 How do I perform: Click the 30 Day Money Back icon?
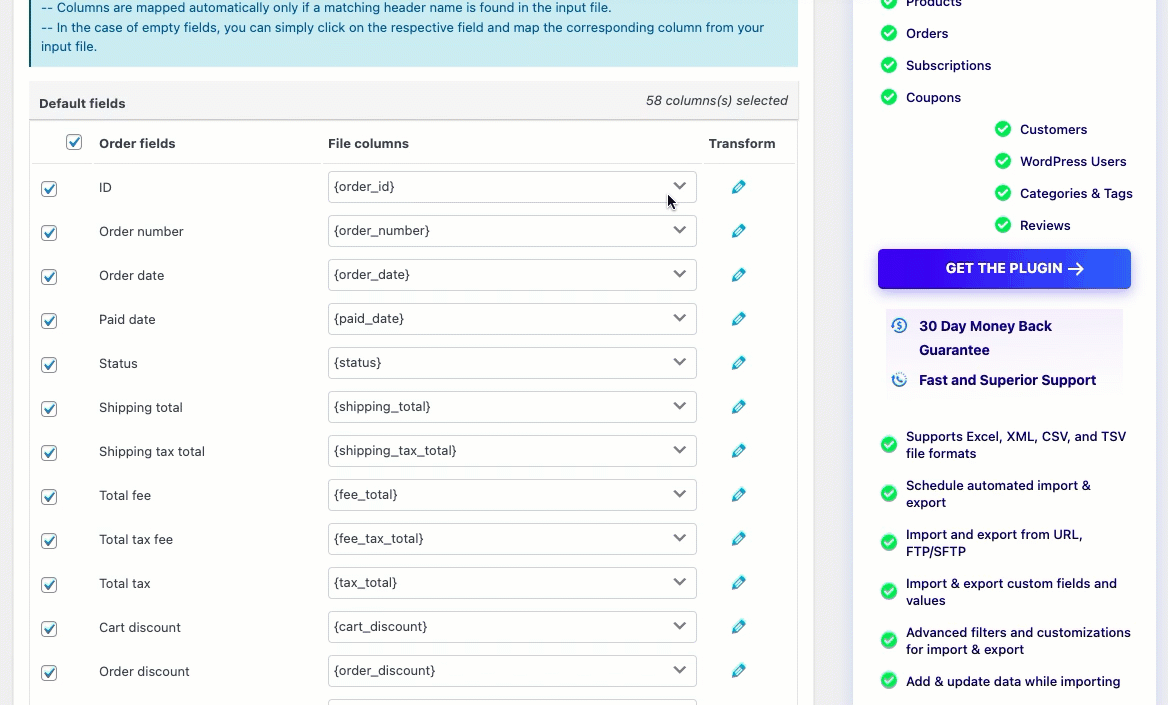pyautogui.click(x=899, y=326)
